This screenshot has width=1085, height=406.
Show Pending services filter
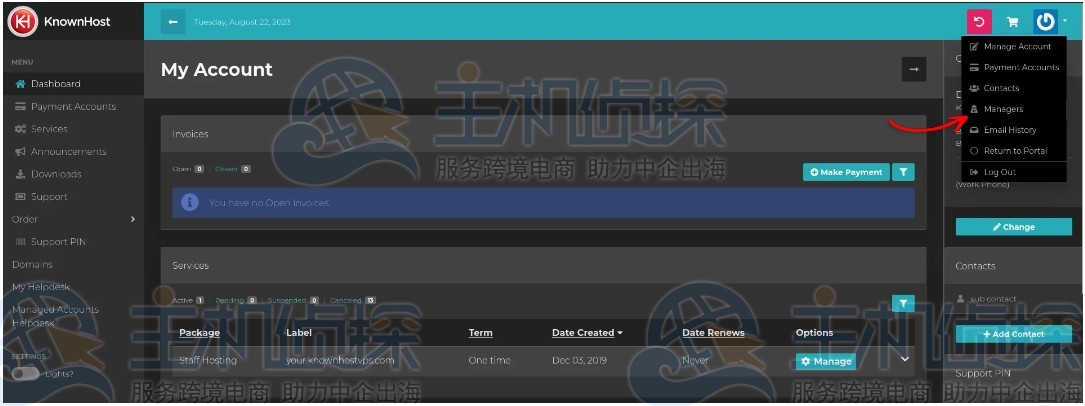point(236,300)
